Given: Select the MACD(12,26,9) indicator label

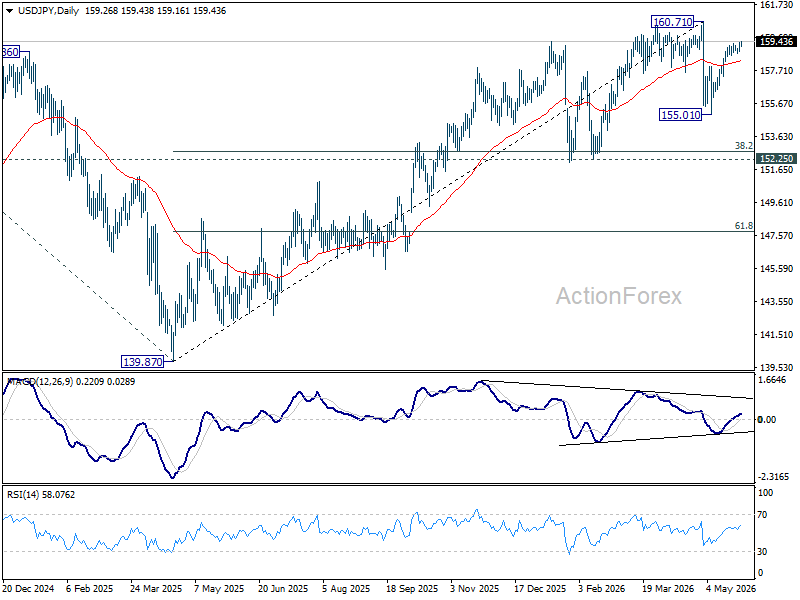Looking at the screenshot, I should pyautogui.click(x=40, y=382).
